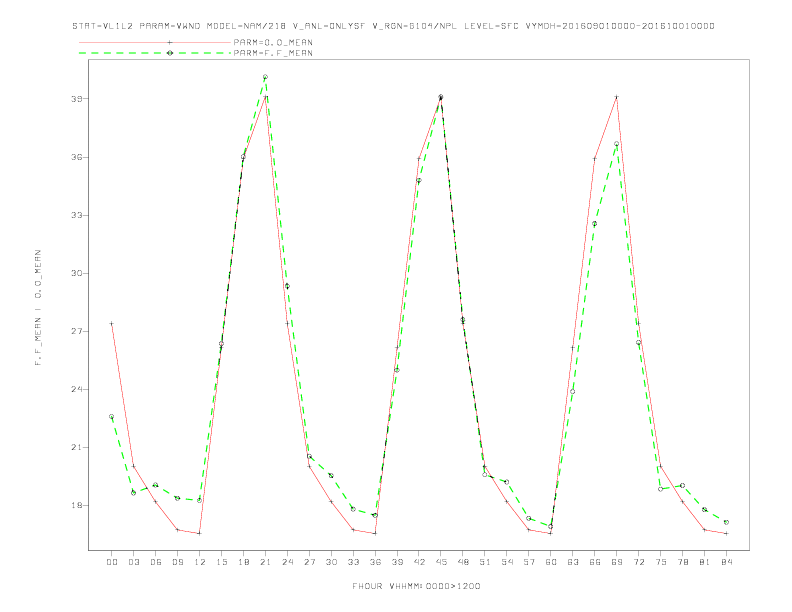Click the chart title line starting STAT=VL1L2

(393, 26)
